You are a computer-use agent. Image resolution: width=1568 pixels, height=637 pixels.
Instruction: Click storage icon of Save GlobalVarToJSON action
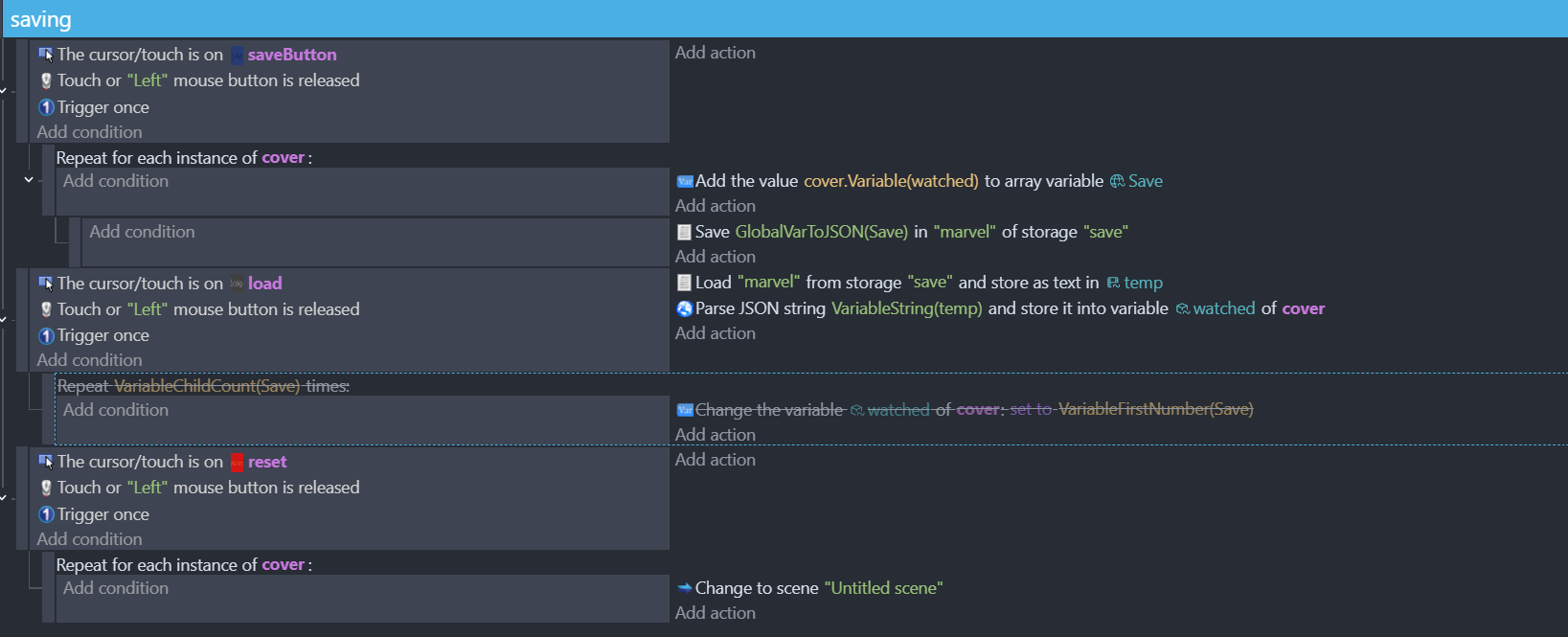click(x=684, y=232)
